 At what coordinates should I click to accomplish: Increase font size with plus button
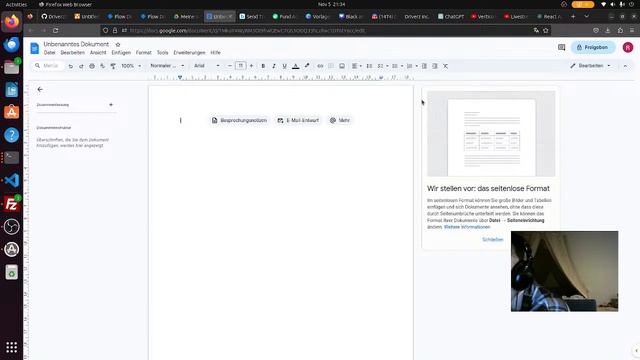251,66
